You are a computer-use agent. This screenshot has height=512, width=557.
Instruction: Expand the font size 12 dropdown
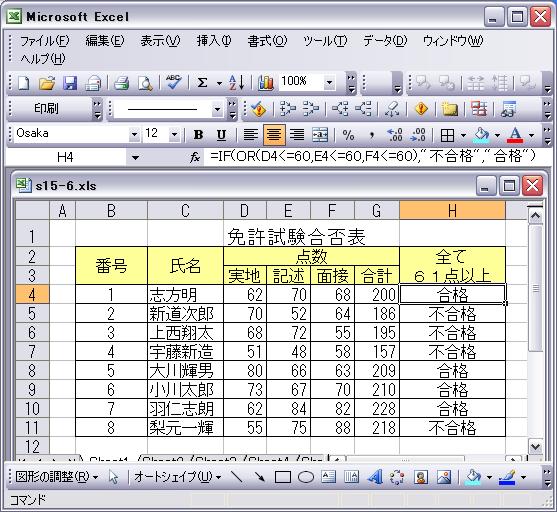(174, 135)
